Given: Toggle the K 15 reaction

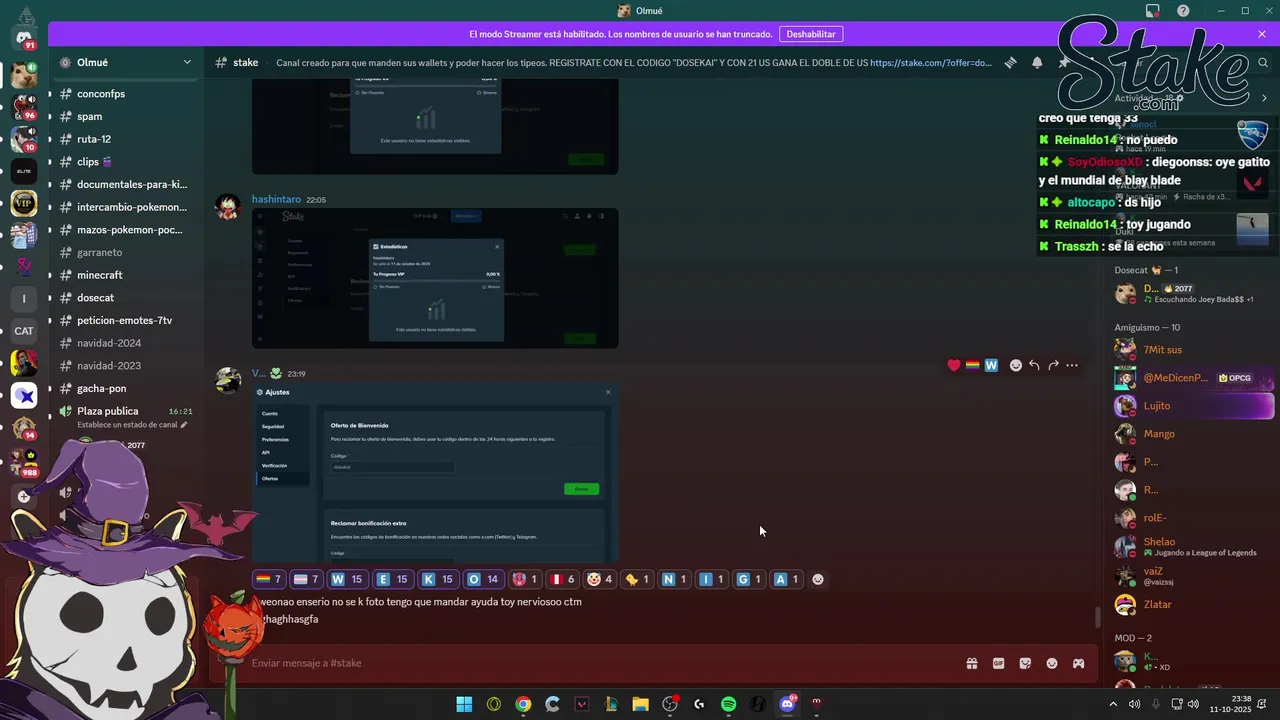Looking at the screenshot, I should (x=437, y=579).
